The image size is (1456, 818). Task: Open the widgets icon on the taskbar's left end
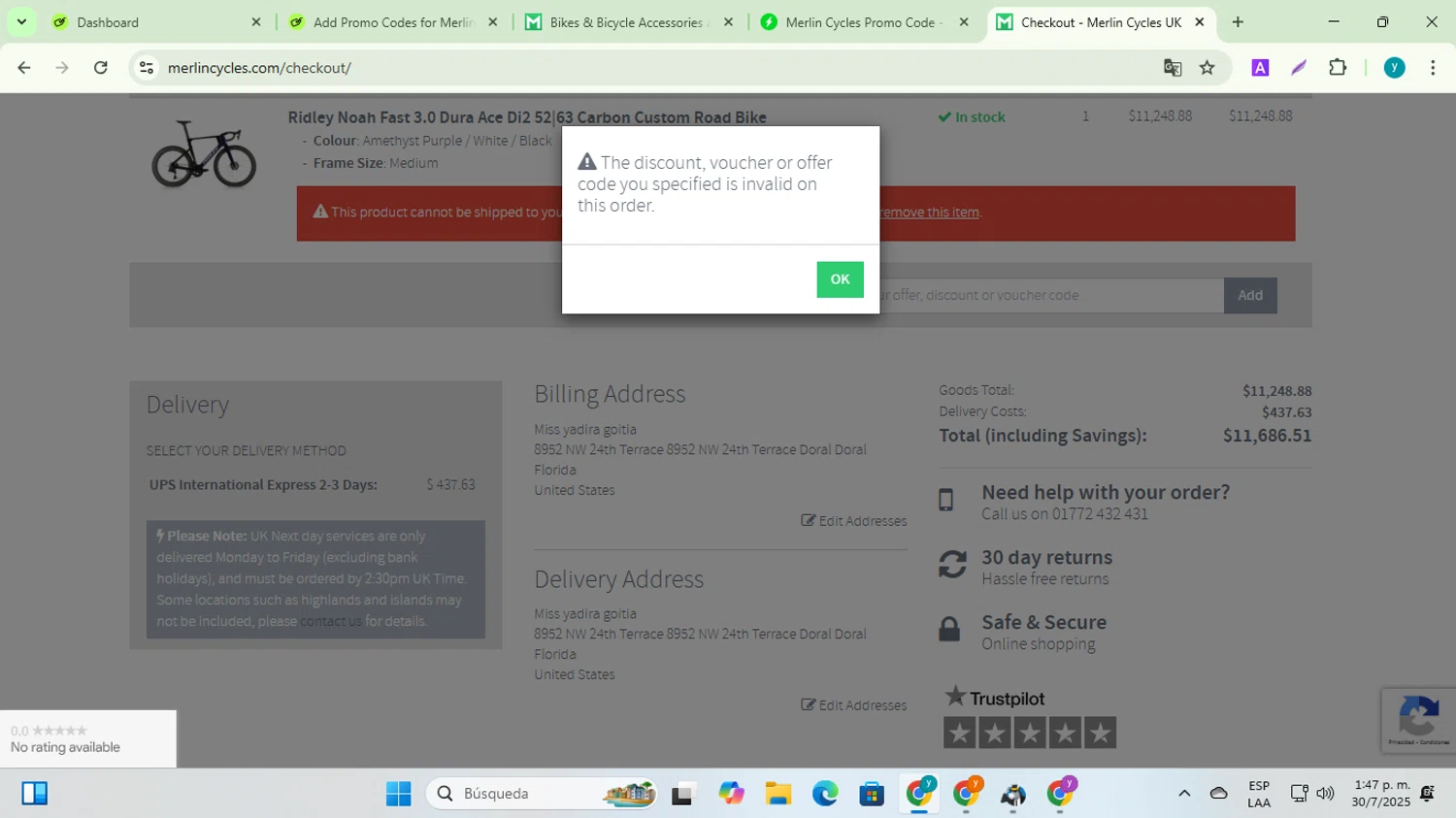(x=35, y=794)
